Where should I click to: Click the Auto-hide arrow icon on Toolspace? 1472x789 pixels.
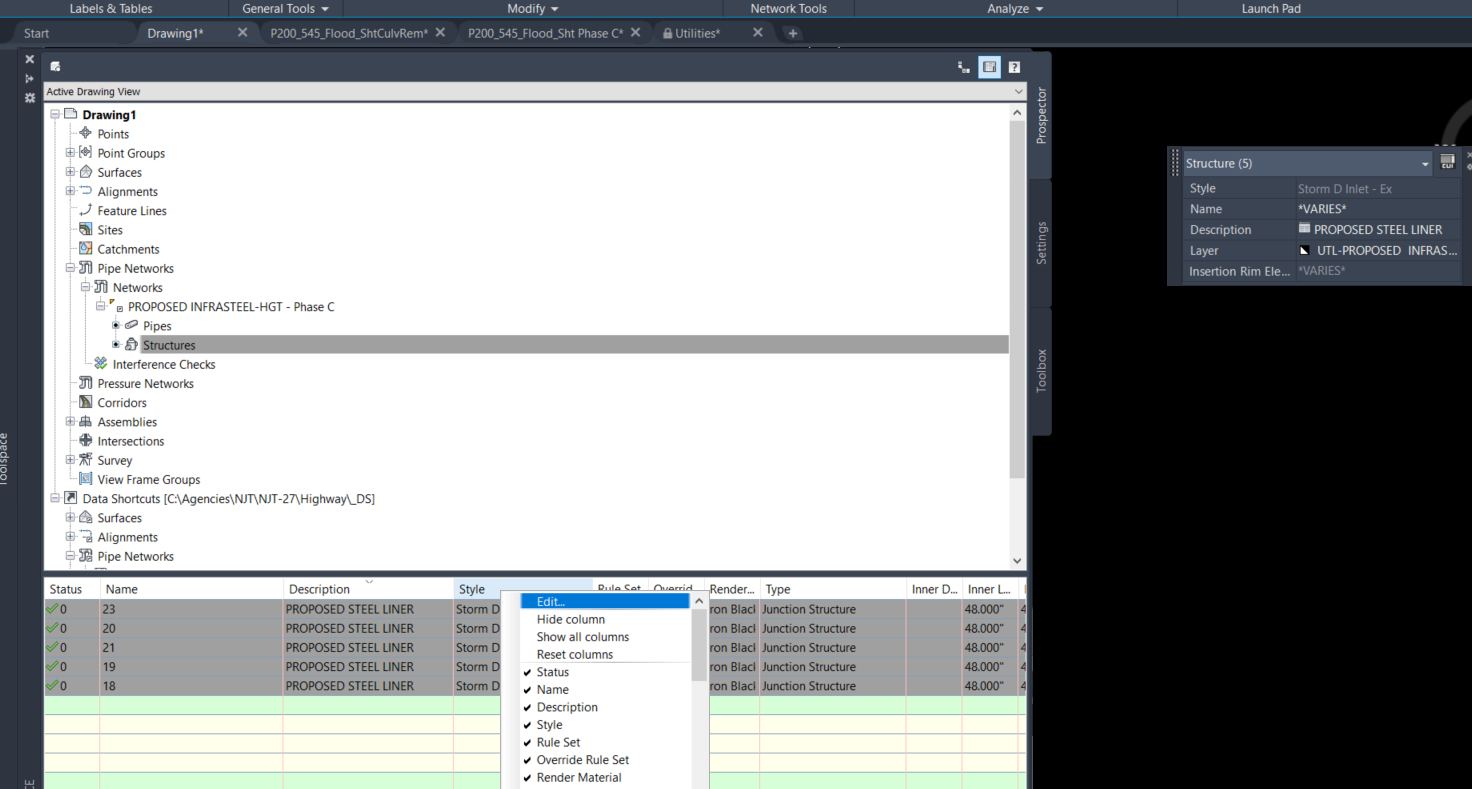click(x=29, y=78)
